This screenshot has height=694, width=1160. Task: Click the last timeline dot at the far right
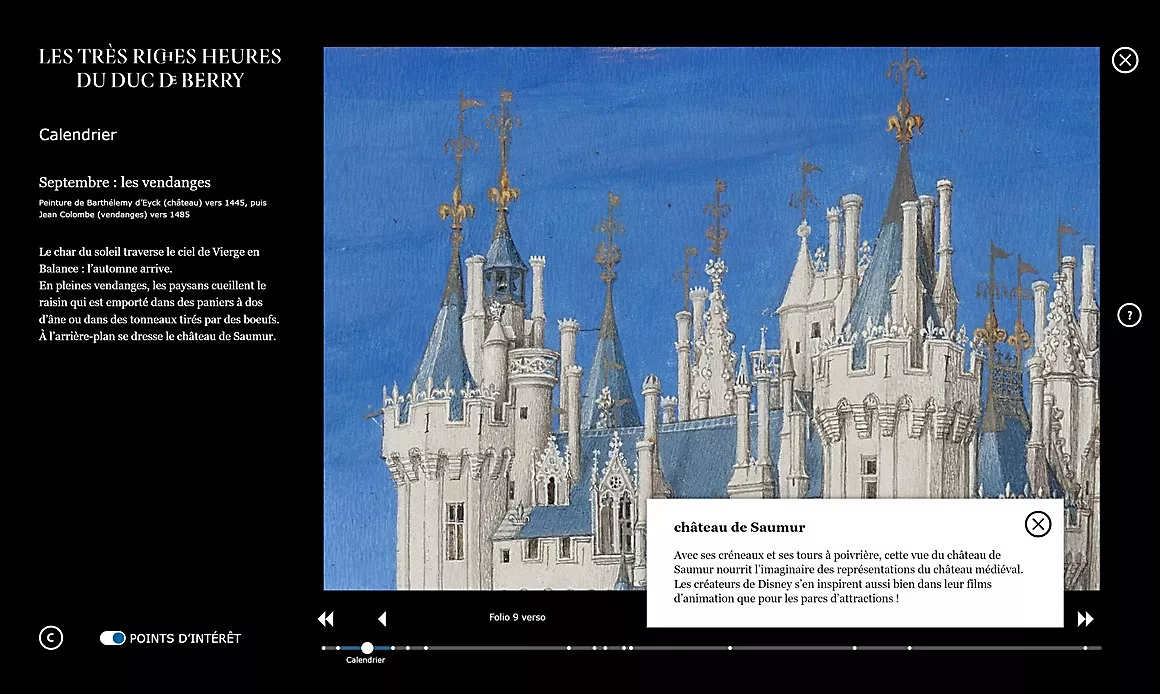click(x=1085, y=648)
